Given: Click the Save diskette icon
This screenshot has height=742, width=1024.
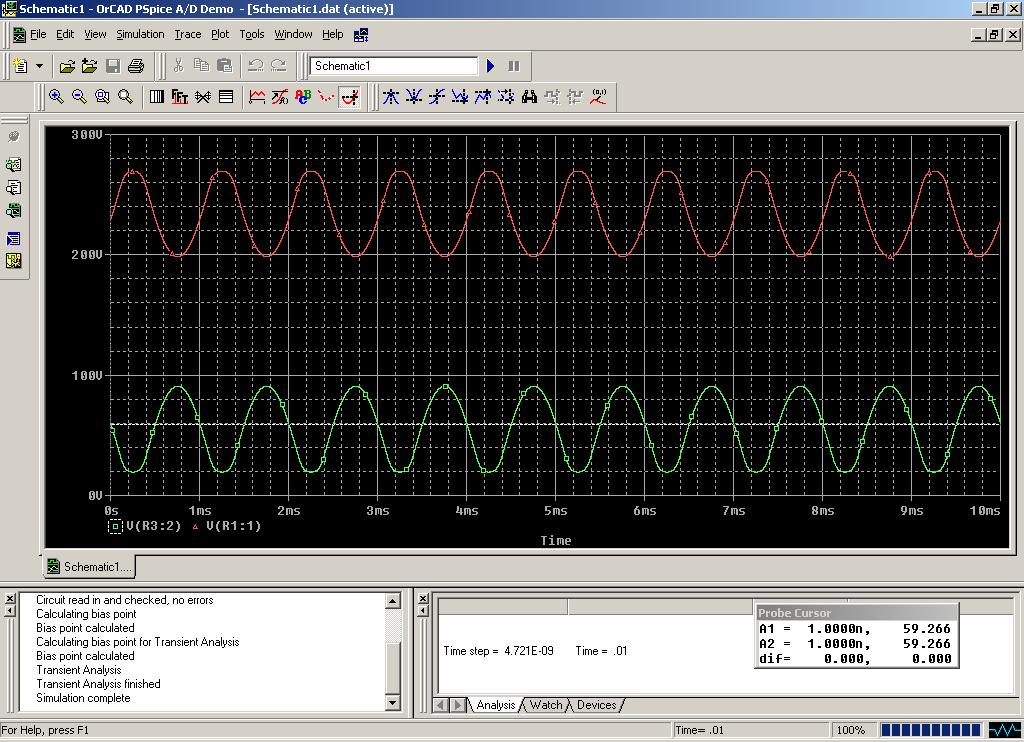Looking at the screenshot, I should tap(113, 66).
